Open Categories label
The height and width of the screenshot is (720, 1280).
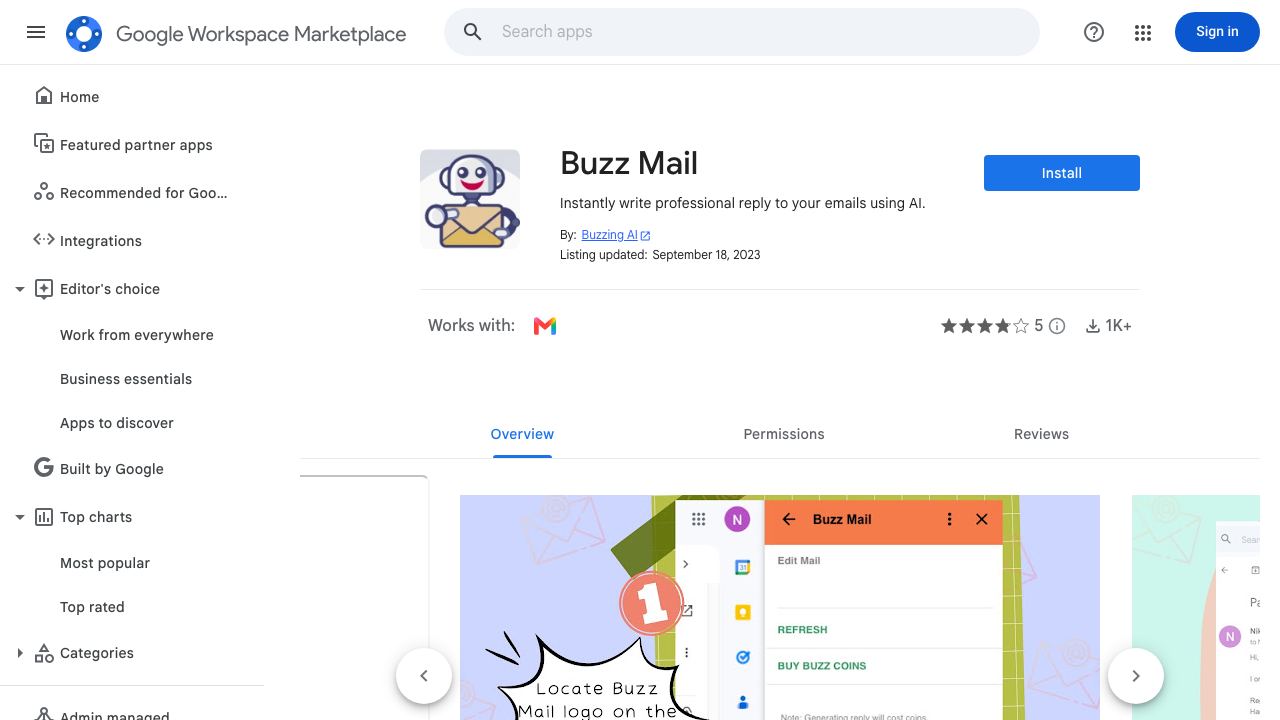coord(97,653)
